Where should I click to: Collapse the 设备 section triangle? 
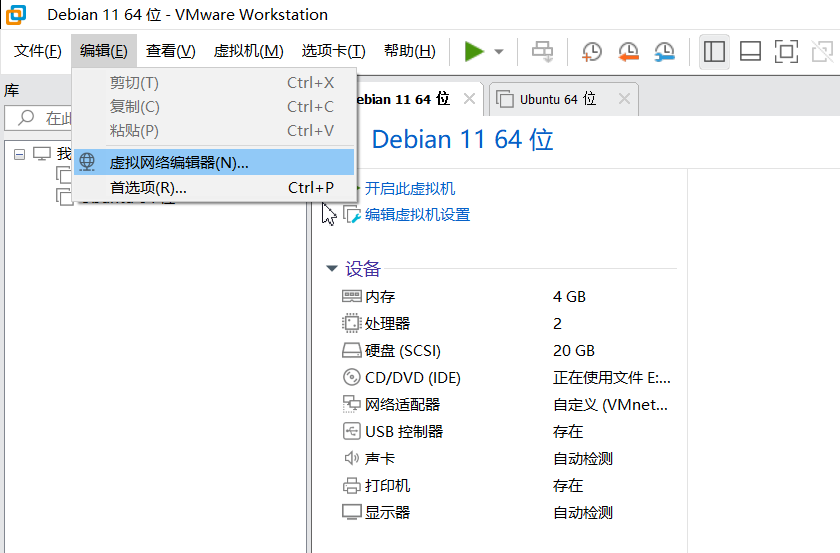(x=332, y=268)
